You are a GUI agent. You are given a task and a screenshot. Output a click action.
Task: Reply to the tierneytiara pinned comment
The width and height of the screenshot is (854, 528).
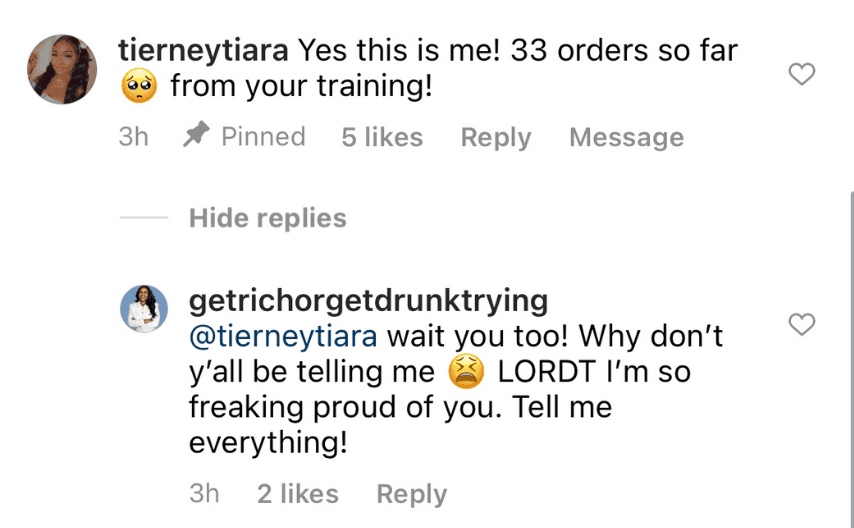495,137
